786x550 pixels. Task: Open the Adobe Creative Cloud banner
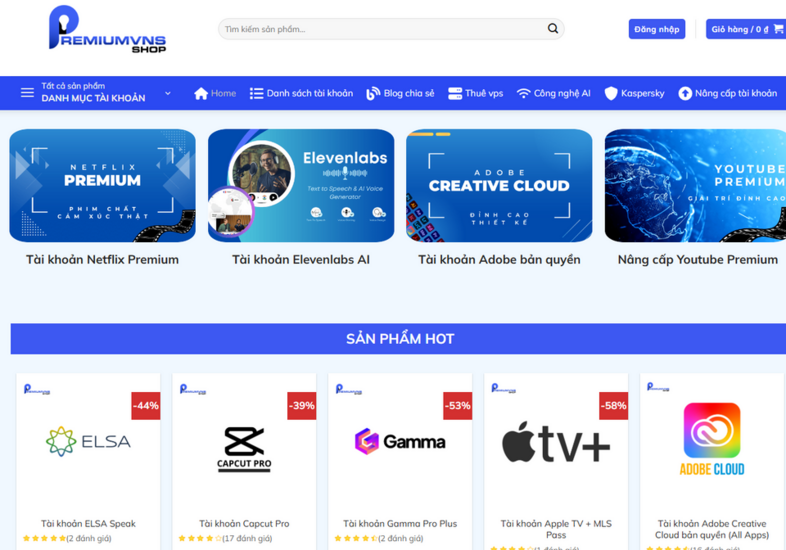pos(499,186)
